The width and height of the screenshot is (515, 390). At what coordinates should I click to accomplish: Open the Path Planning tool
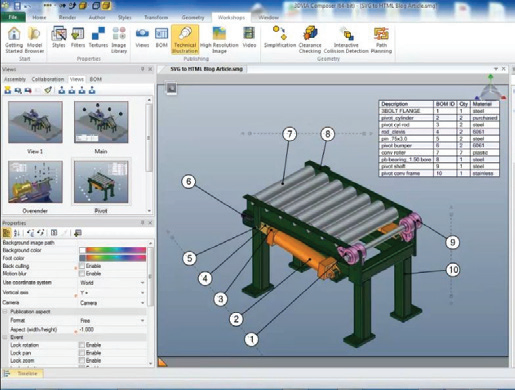point(381,40)
